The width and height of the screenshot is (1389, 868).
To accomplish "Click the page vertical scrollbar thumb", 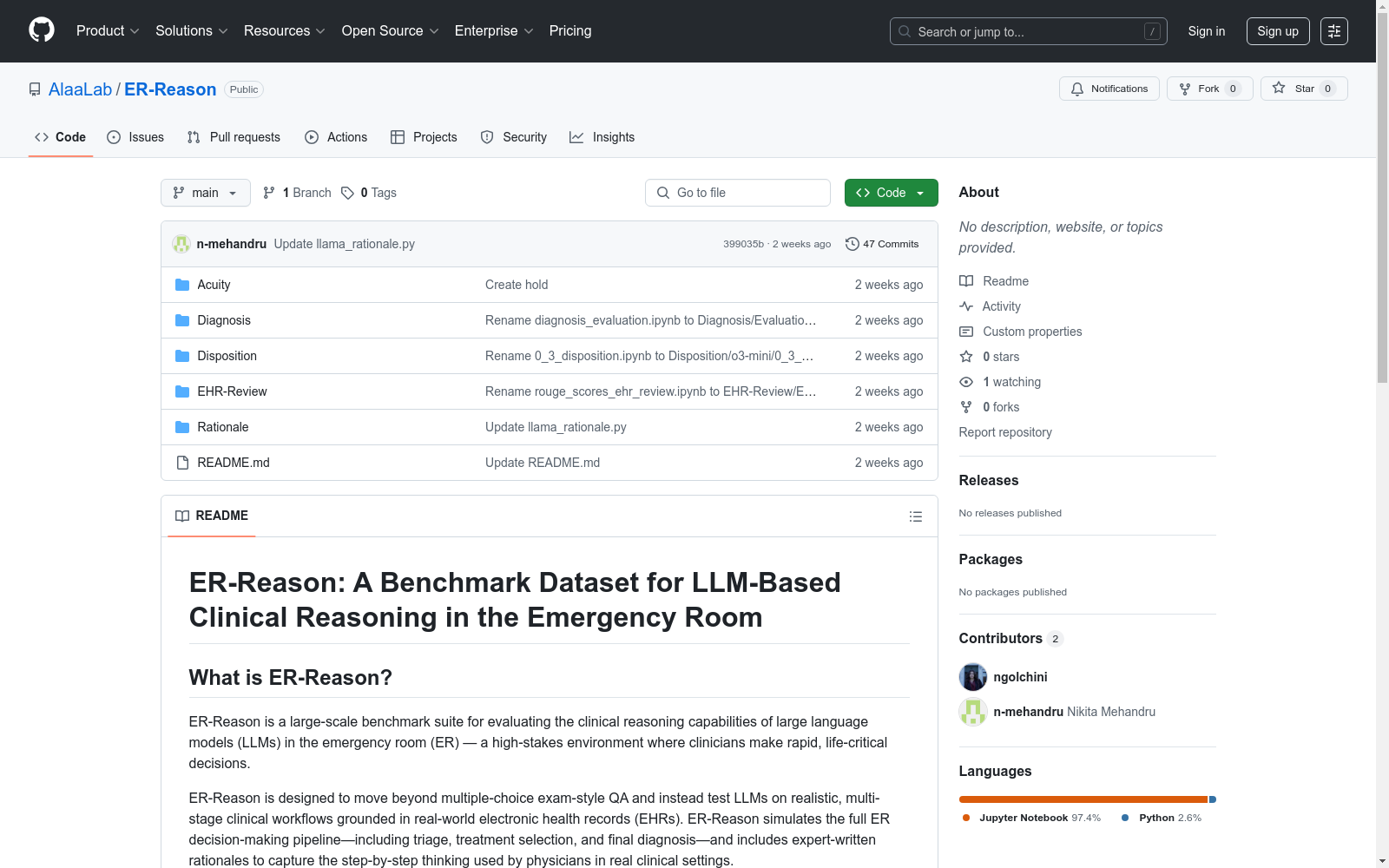I will [1382, 197].
